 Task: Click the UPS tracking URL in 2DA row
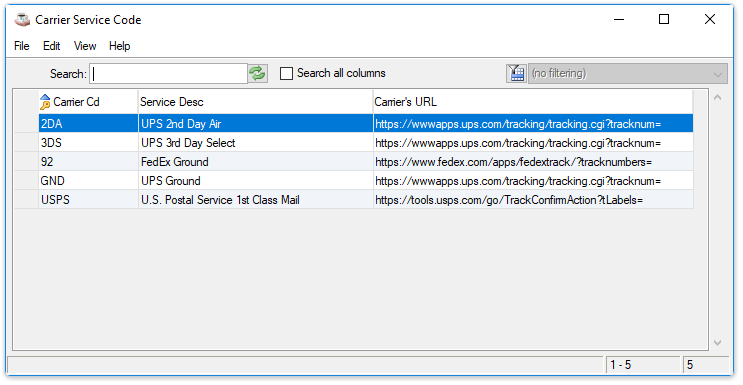533,124
